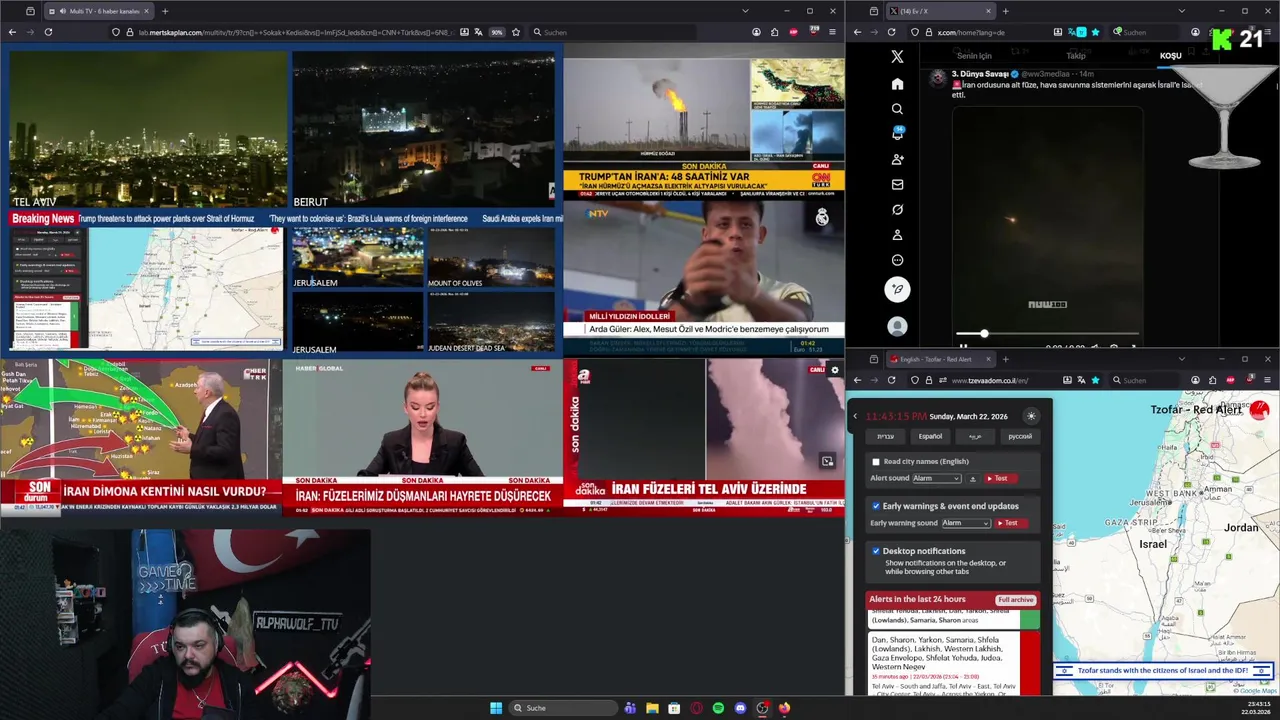Open the Grok icon in X sidebar
1280x720 pixels.
coord(897,210)
